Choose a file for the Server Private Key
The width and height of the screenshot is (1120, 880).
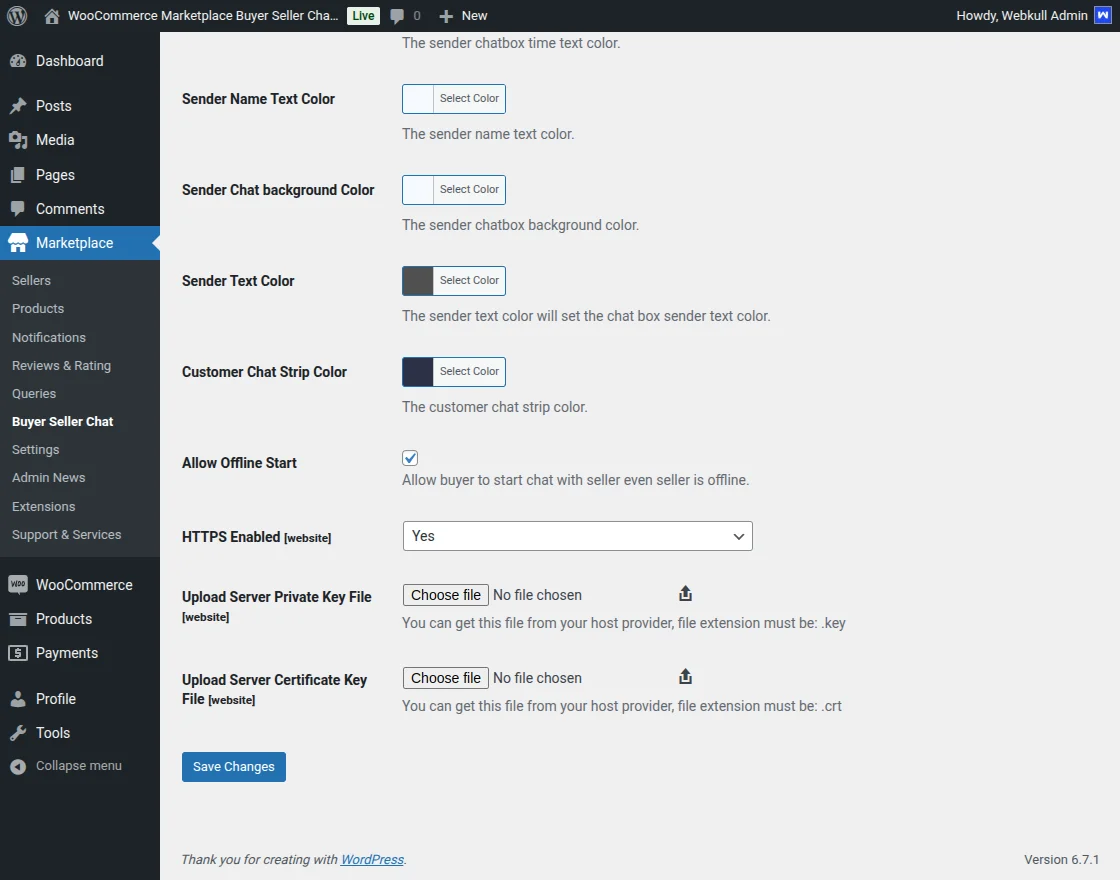(445, 594)
